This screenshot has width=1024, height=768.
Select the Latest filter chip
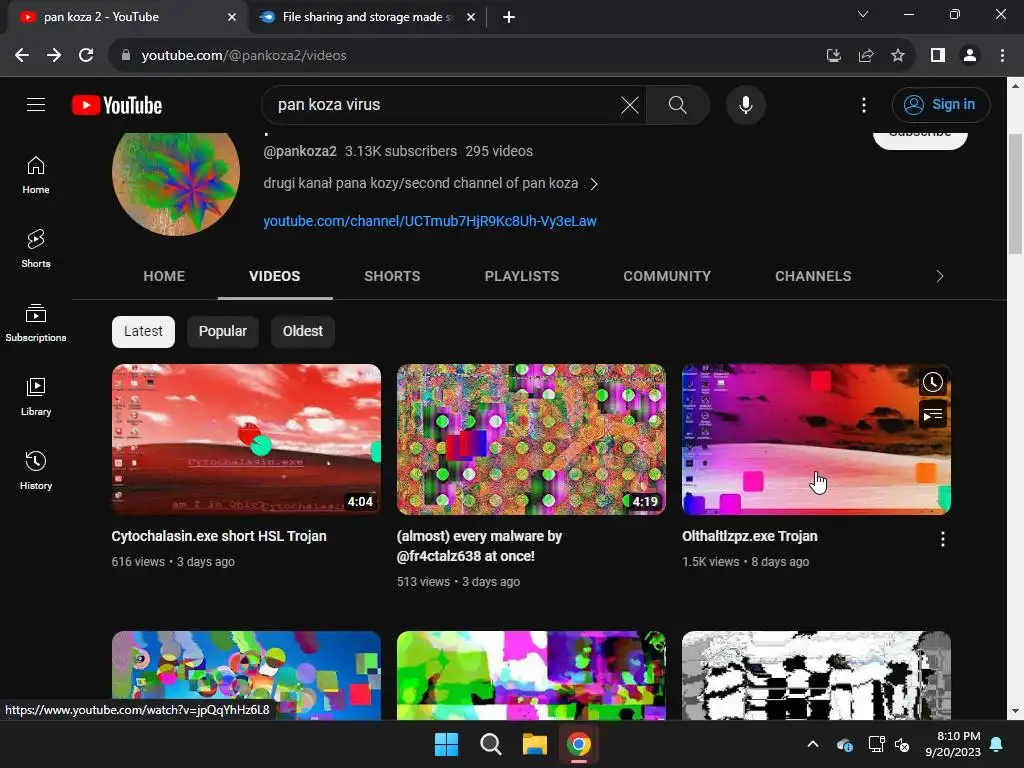143,331
